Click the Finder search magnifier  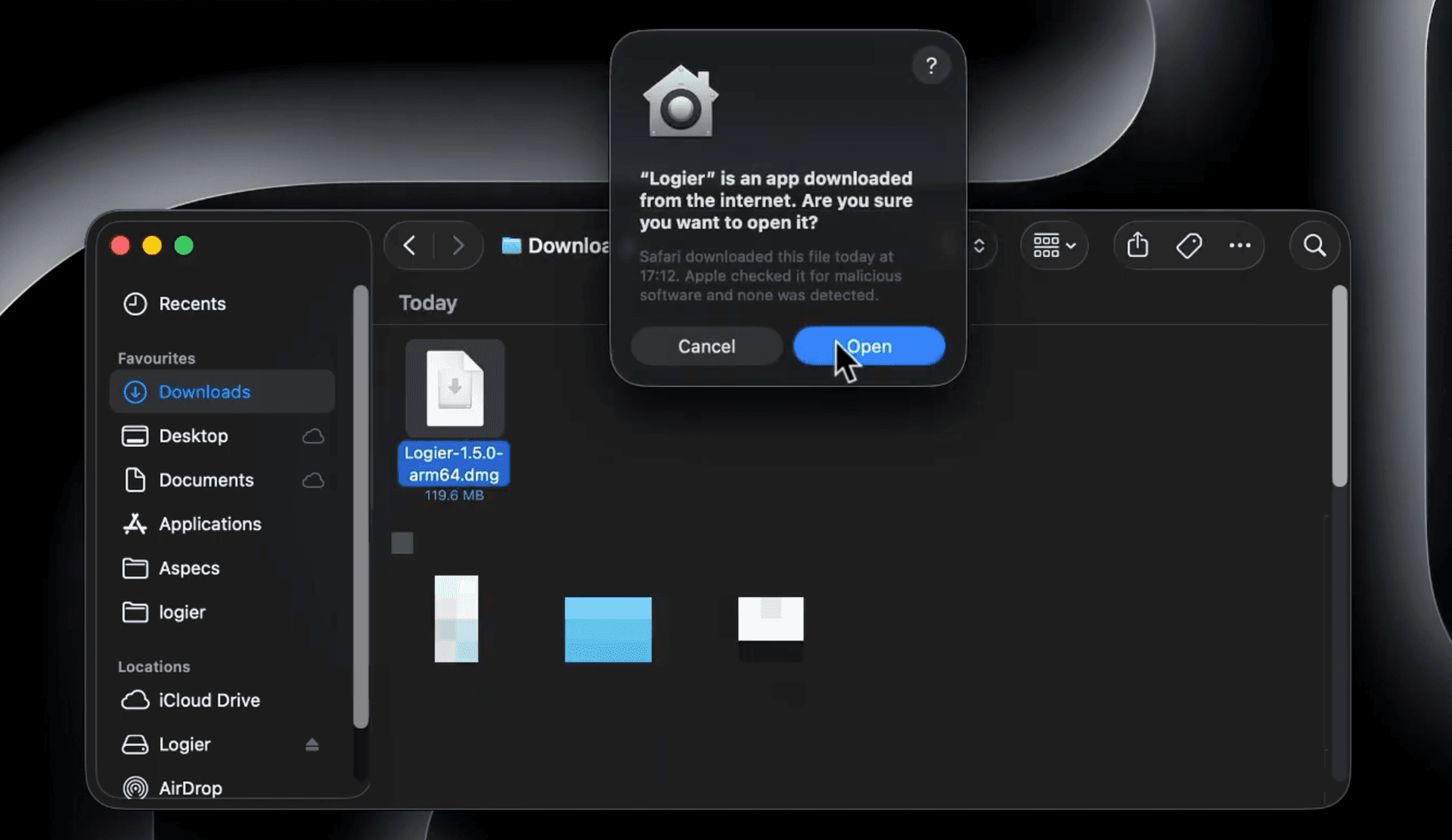coord(1315,246)
